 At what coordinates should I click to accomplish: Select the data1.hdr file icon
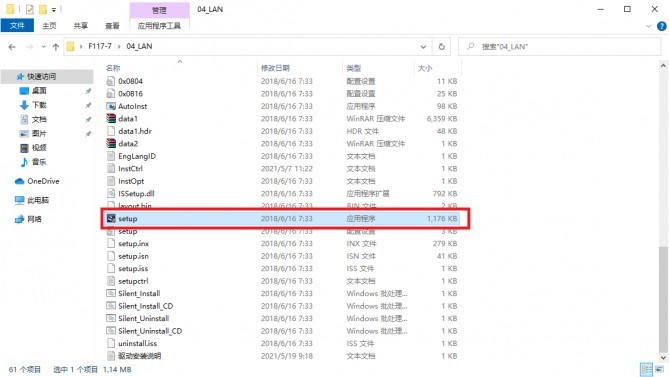tap(111, 131)
